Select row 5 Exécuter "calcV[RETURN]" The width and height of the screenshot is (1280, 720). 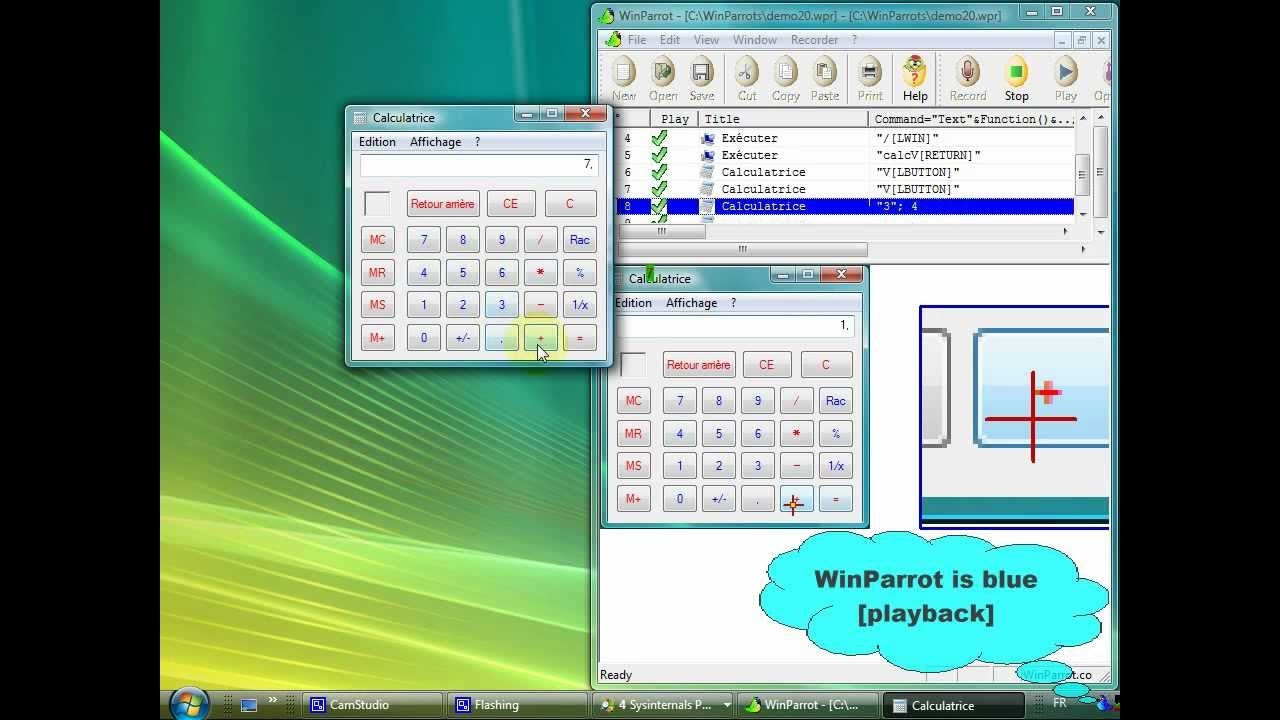pos(846,155)
